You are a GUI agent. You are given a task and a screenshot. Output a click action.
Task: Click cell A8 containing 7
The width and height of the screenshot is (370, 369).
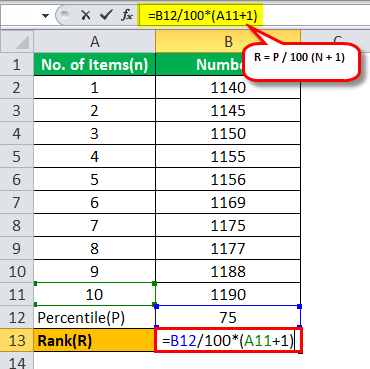tap(95, 225)
